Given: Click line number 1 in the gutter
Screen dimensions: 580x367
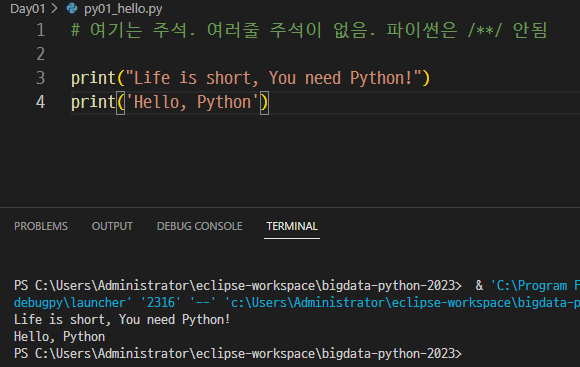Looking at the screenshot, I should click(41, 30).
